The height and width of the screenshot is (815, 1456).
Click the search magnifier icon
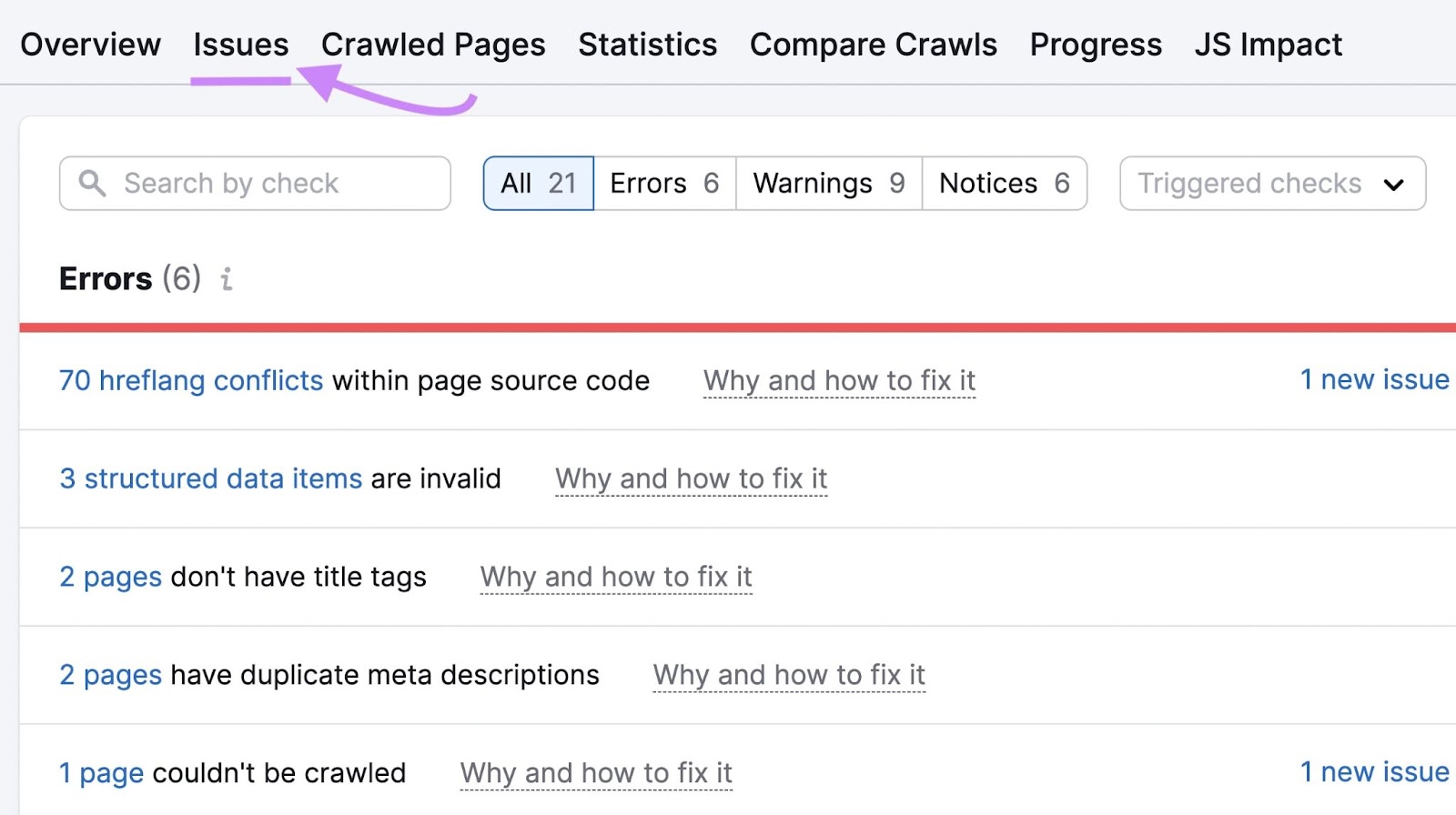coord(92,183)
